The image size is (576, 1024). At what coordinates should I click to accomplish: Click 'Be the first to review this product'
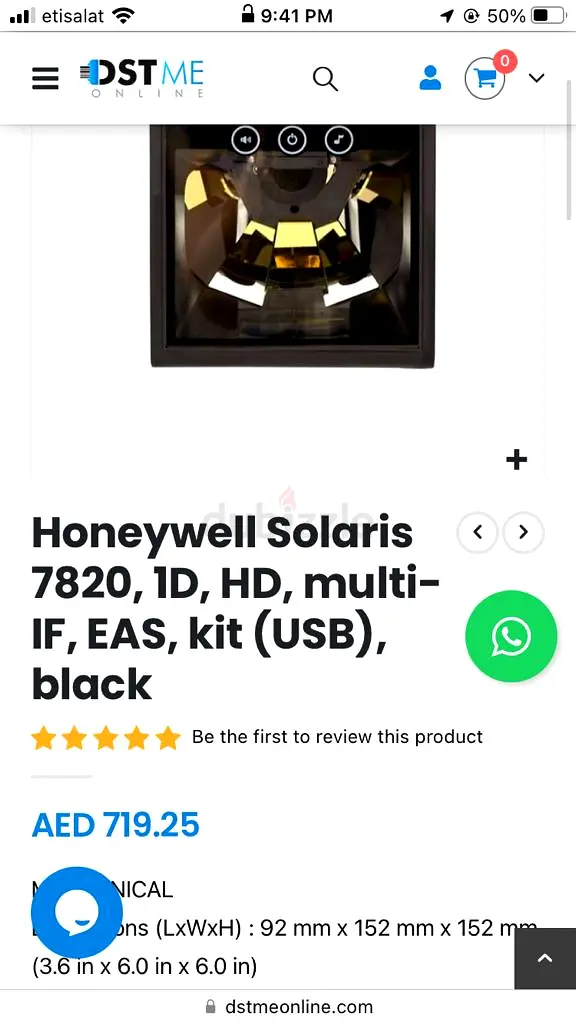[337, 737]
